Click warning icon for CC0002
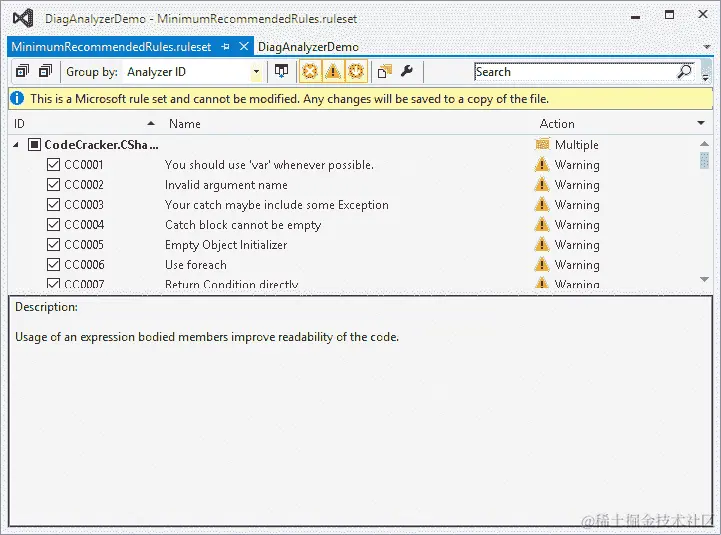The image size is (721, 535). click(542, 184)
